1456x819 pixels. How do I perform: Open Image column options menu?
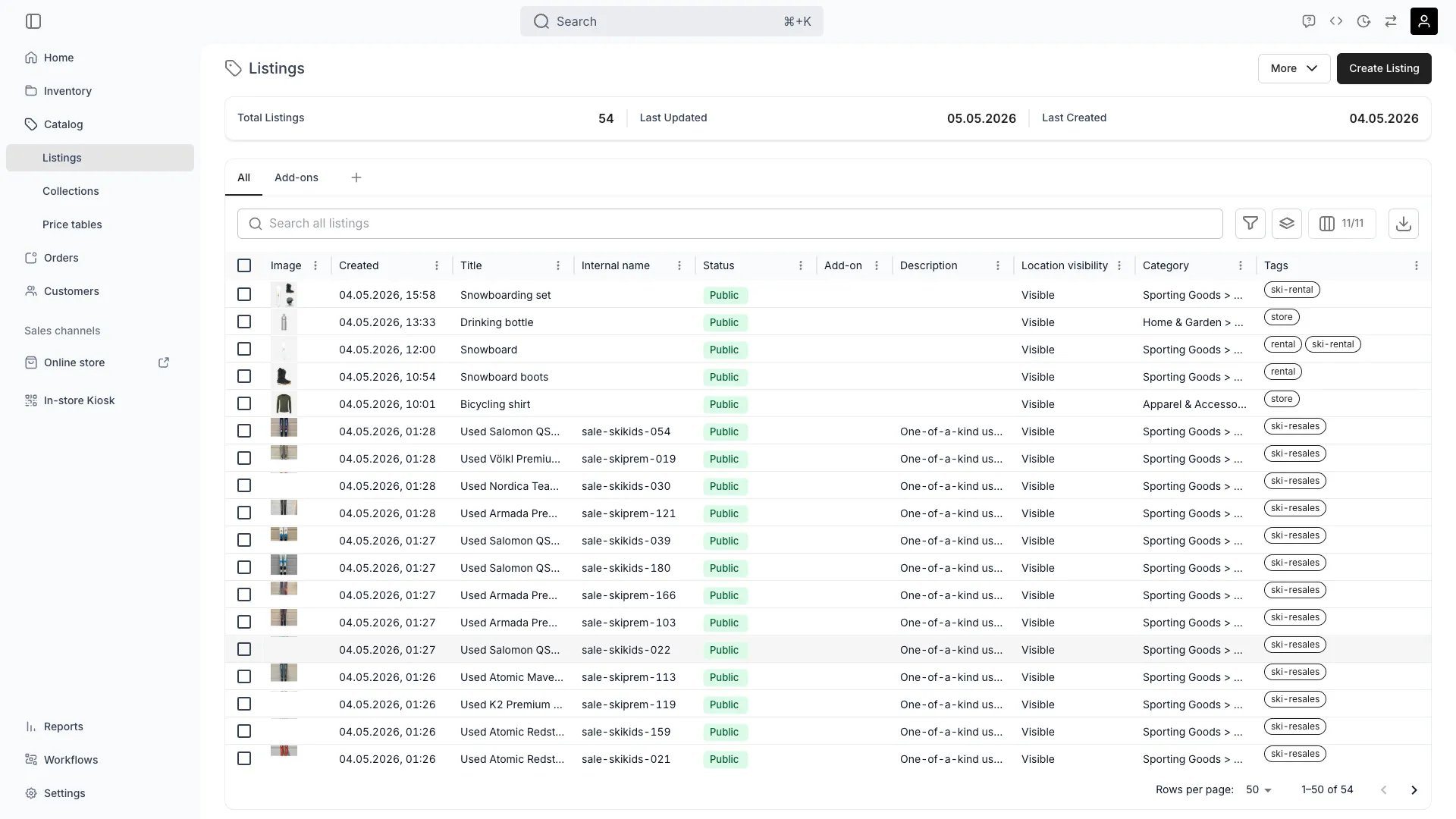coord(315,265)
